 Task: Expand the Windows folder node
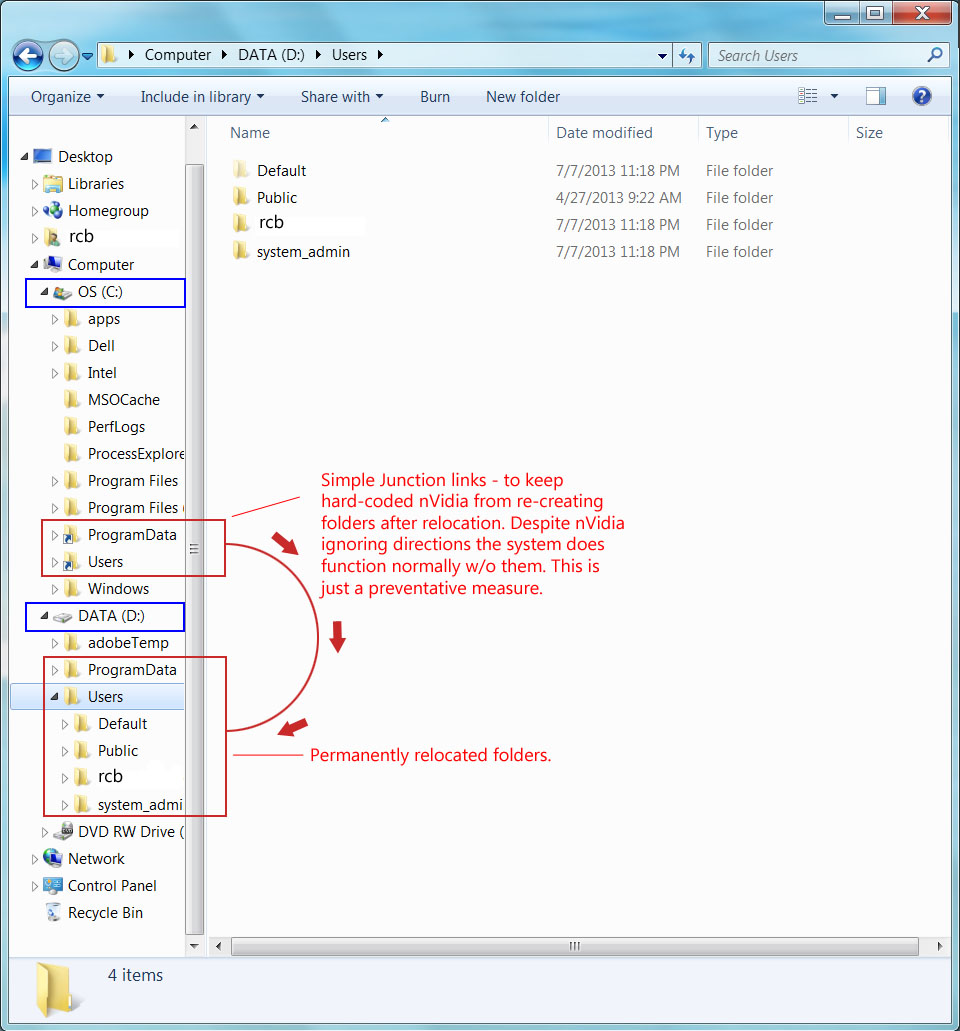coord(55,589)
